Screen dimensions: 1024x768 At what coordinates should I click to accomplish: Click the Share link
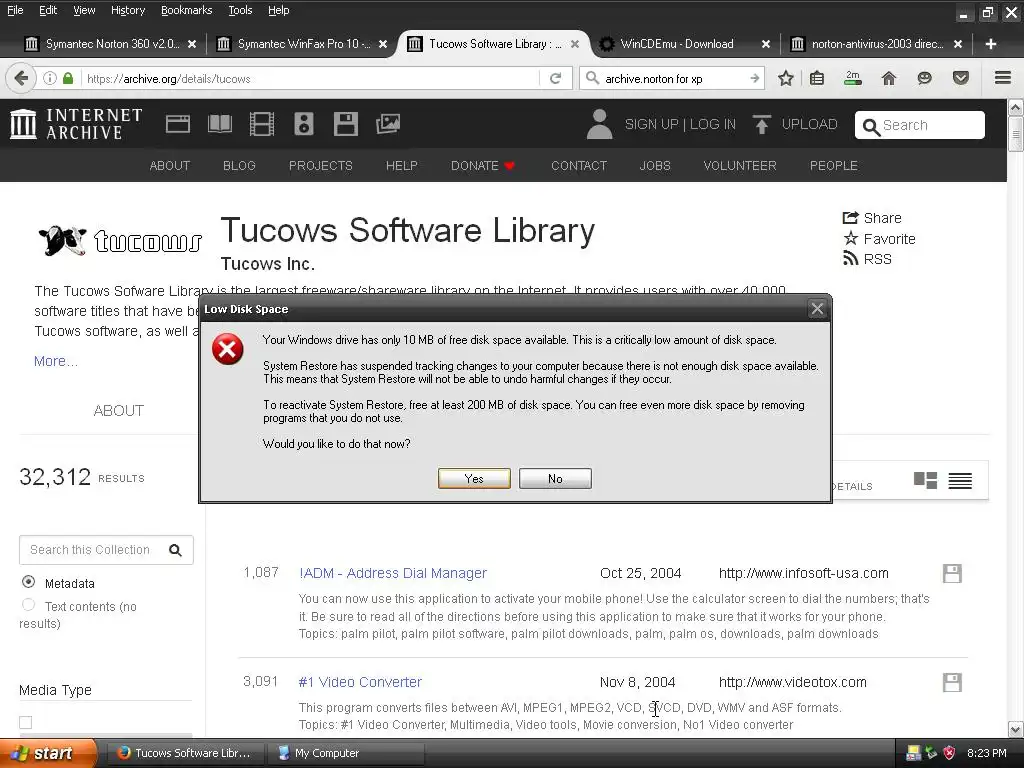[x=872, y=218]
